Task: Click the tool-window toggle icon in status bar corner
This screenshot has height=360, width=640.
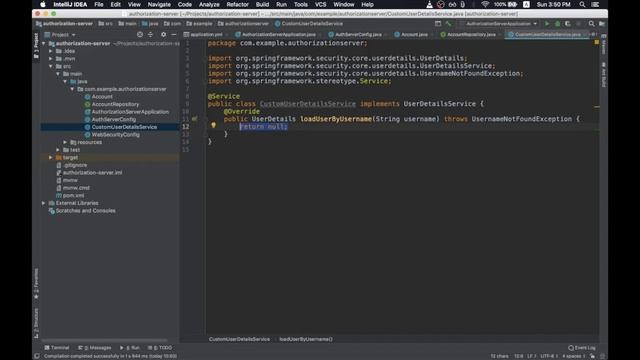Action: (x=37, y=356)
